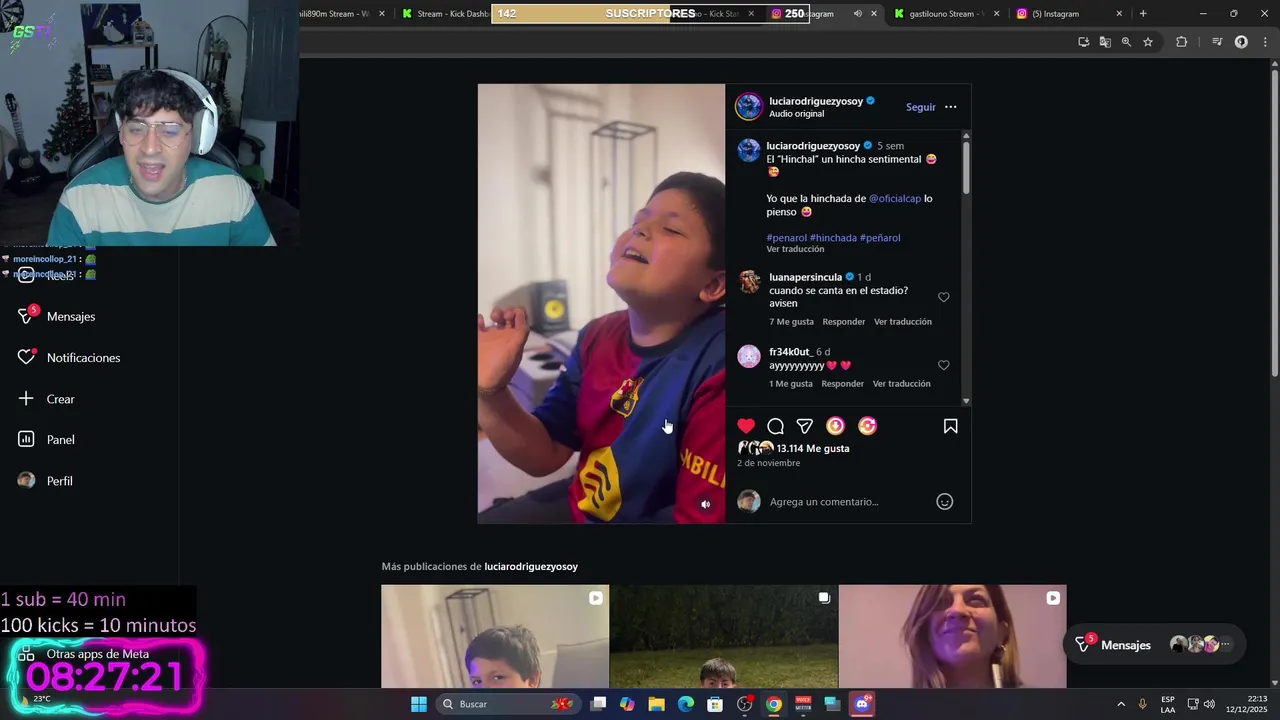Open the emoji picker in comment box

click(x=944, y=502)
